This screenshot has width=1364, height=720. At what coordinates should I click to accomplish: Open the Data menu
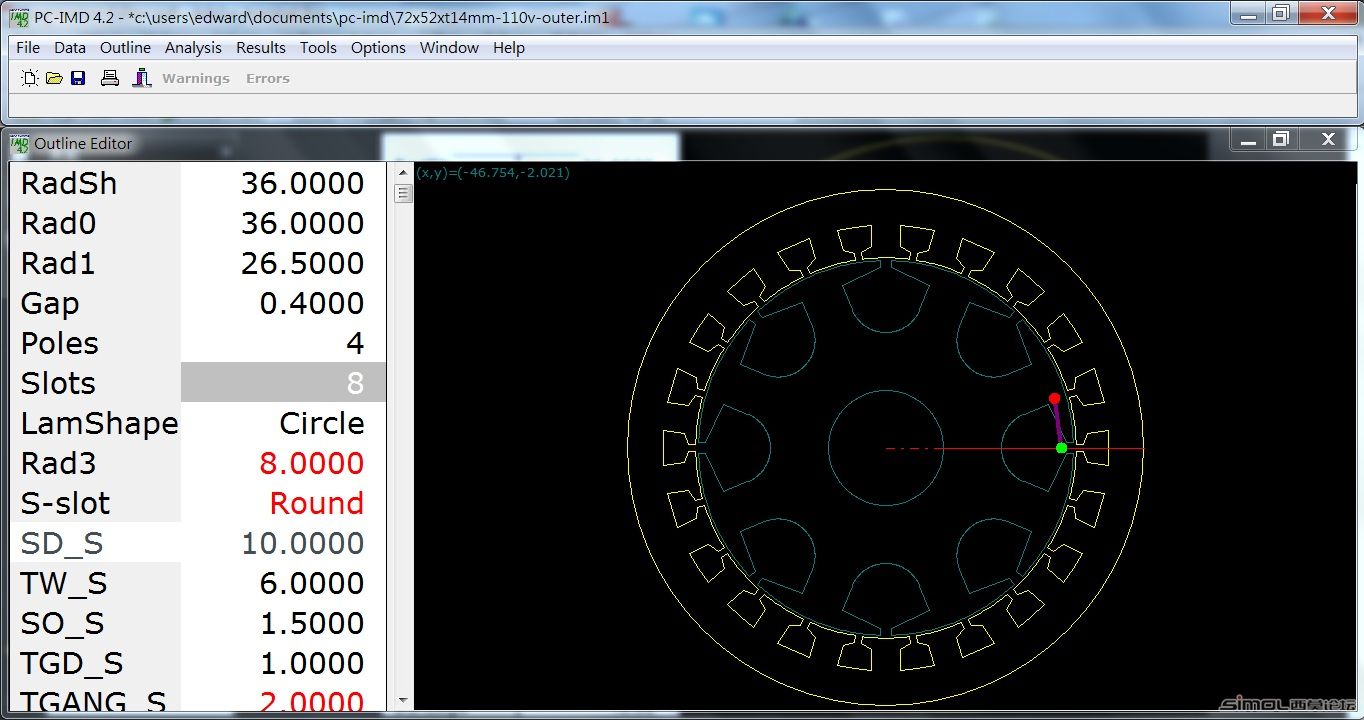[70, 47]
